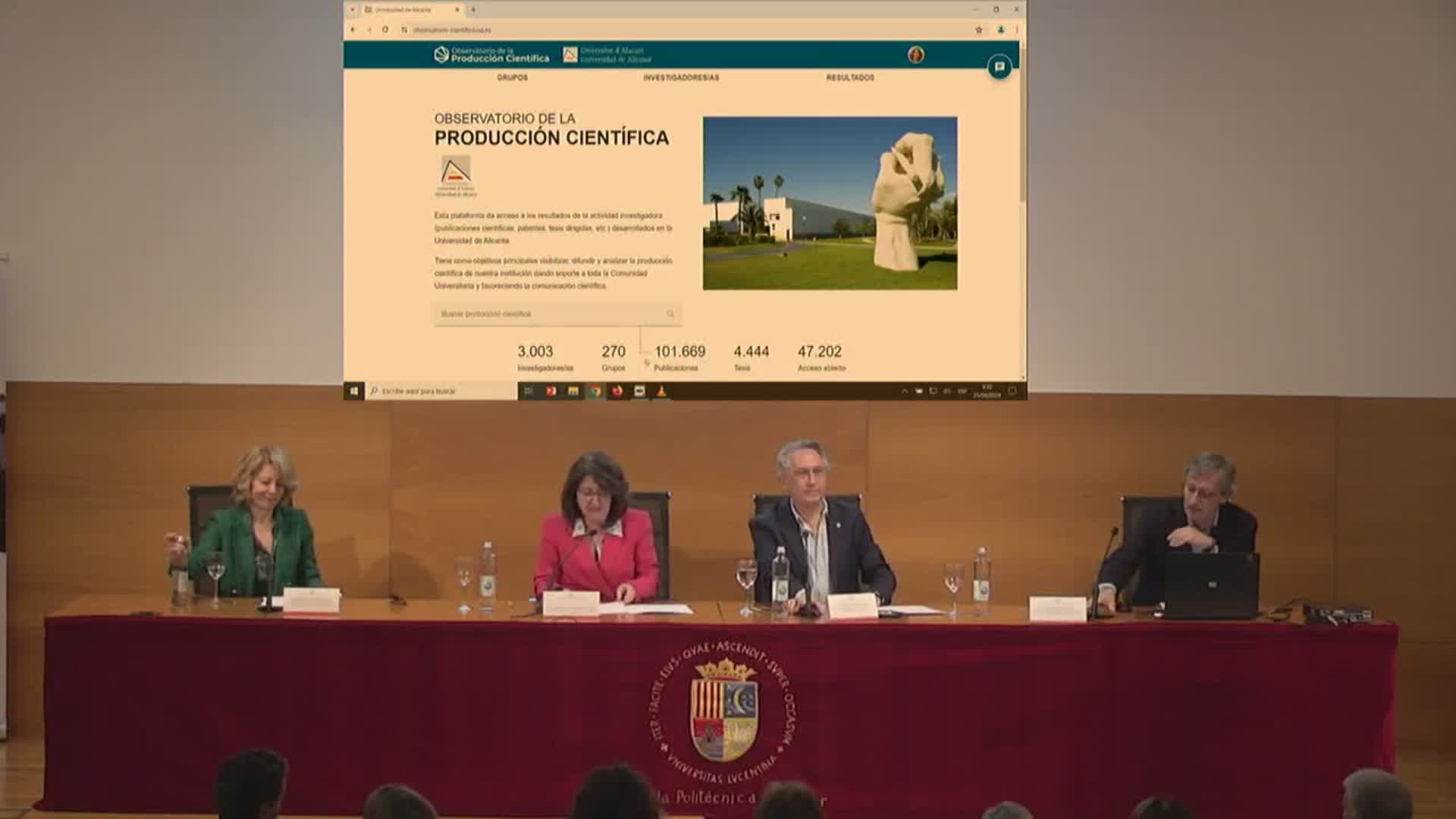Open Chrome three-dot menu

(x=1016, y=30)
